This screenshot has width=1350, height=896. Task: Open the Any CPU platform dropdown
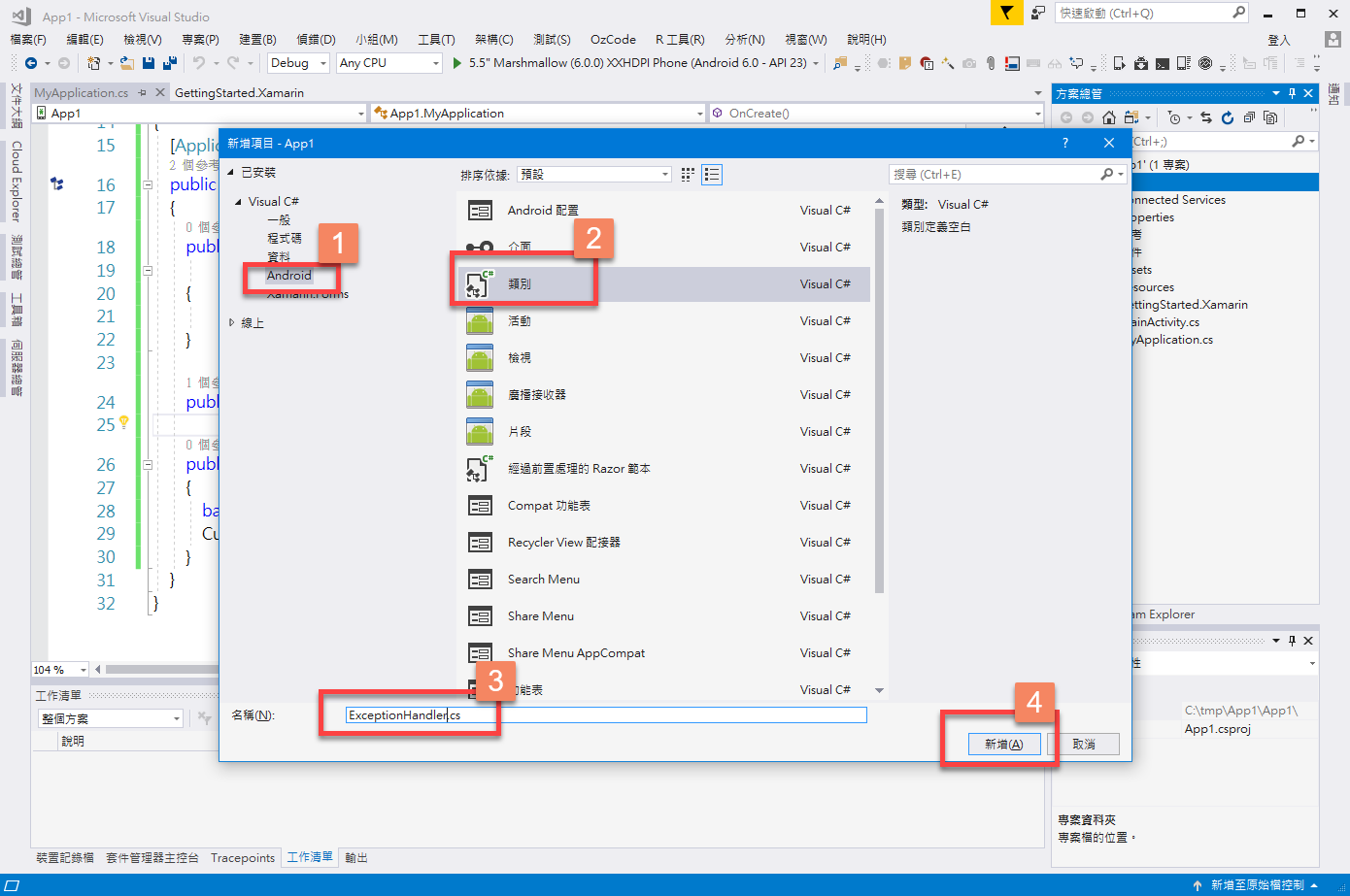[x=389, y=63]
